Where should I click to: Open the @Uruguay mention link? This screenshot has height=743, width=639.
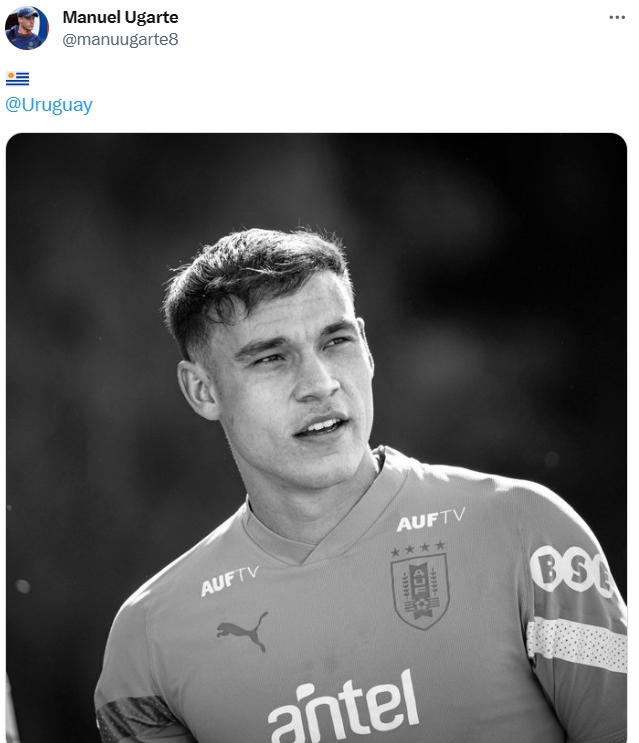pyautogui.click(x=49, y=105)
